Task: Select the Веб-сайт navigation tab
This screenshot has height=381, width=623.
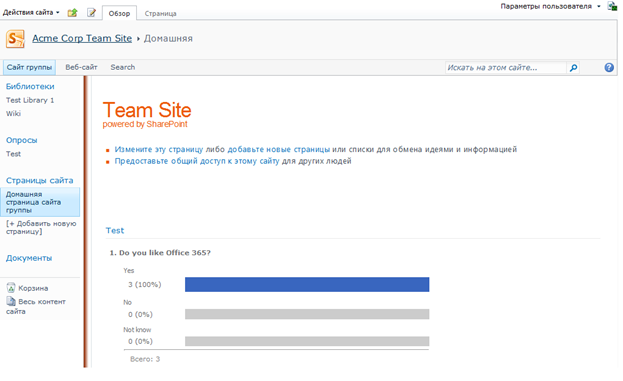Action: coord(81,67)
